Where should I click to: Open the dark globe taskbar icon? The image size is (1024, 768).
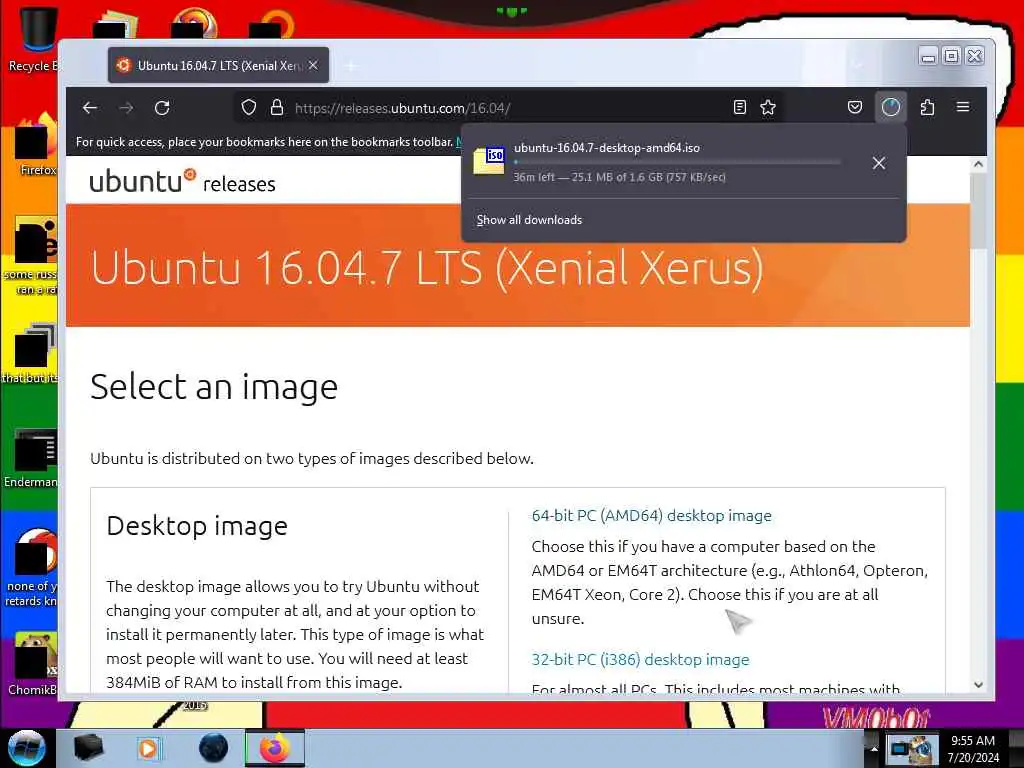click(213, 748)
